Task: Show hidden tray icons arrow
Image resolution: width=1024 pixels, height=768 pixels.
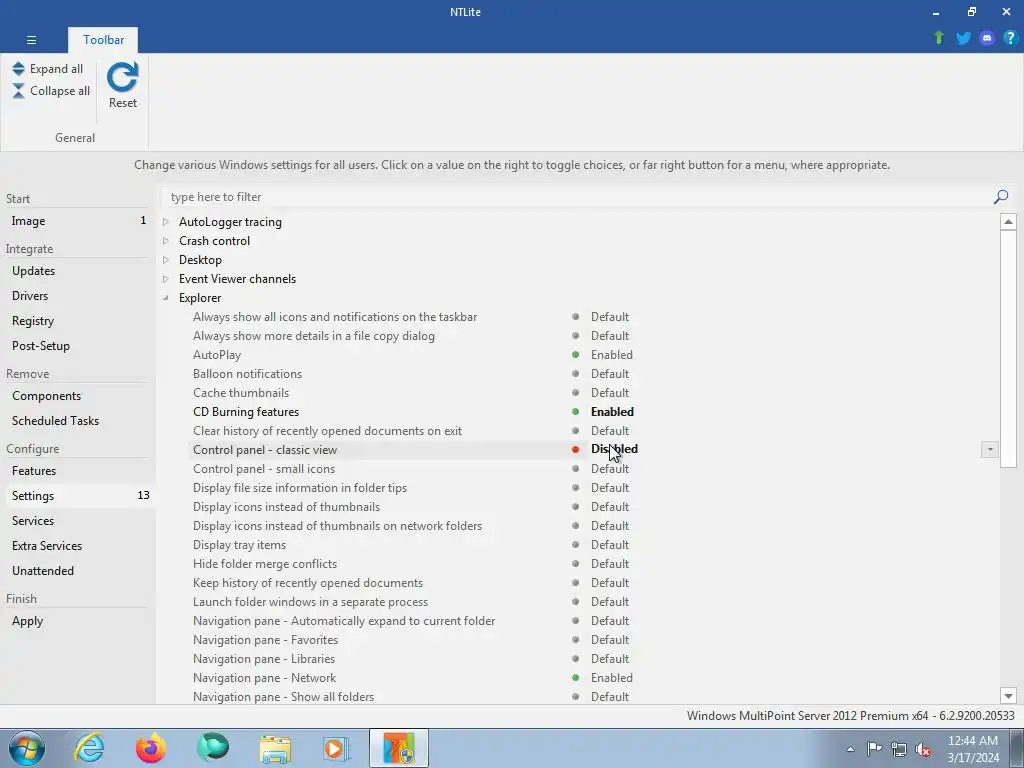Action: point(850,749)
